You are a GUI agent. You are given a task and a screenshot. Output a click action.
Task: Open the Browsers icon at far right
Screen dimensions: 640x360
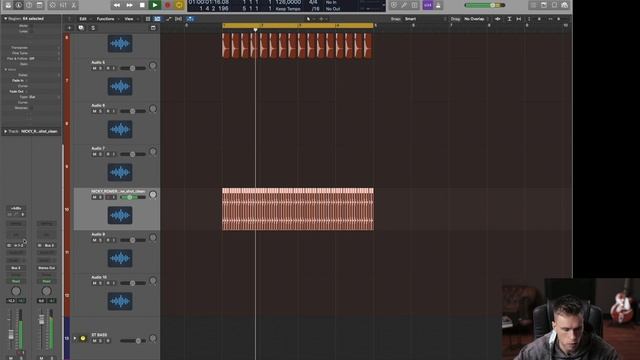click(x=565, y=5)
